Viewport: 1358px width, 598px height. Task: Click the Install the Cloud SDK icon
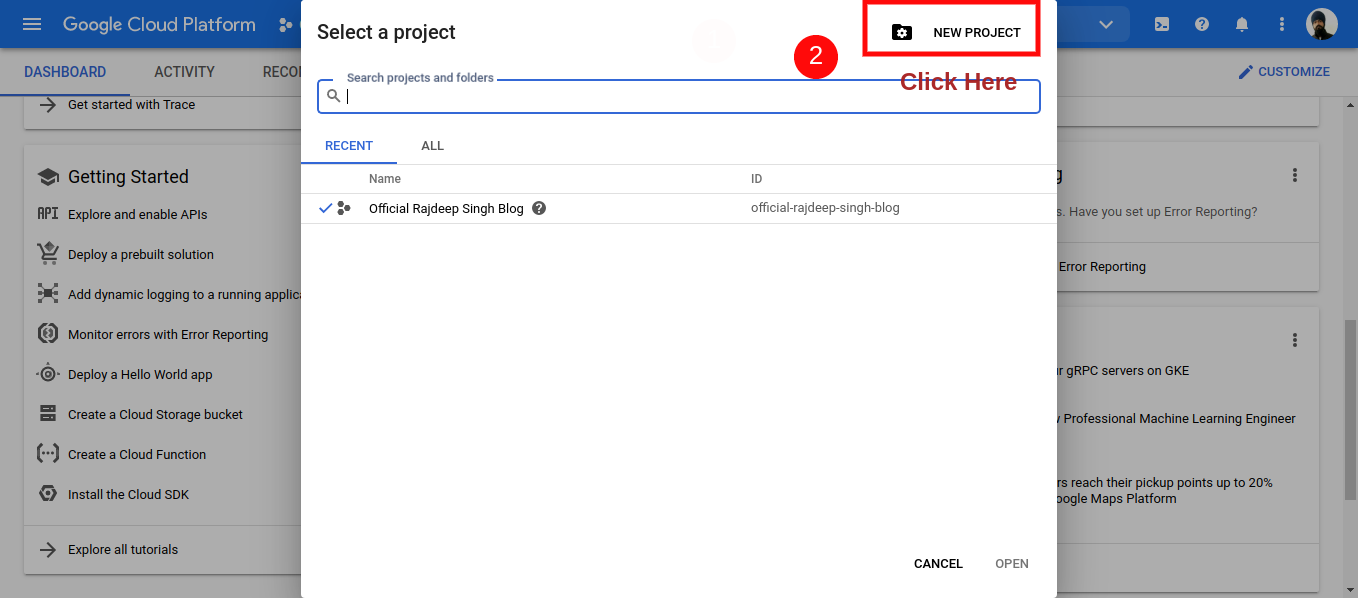tap(47, 494)
